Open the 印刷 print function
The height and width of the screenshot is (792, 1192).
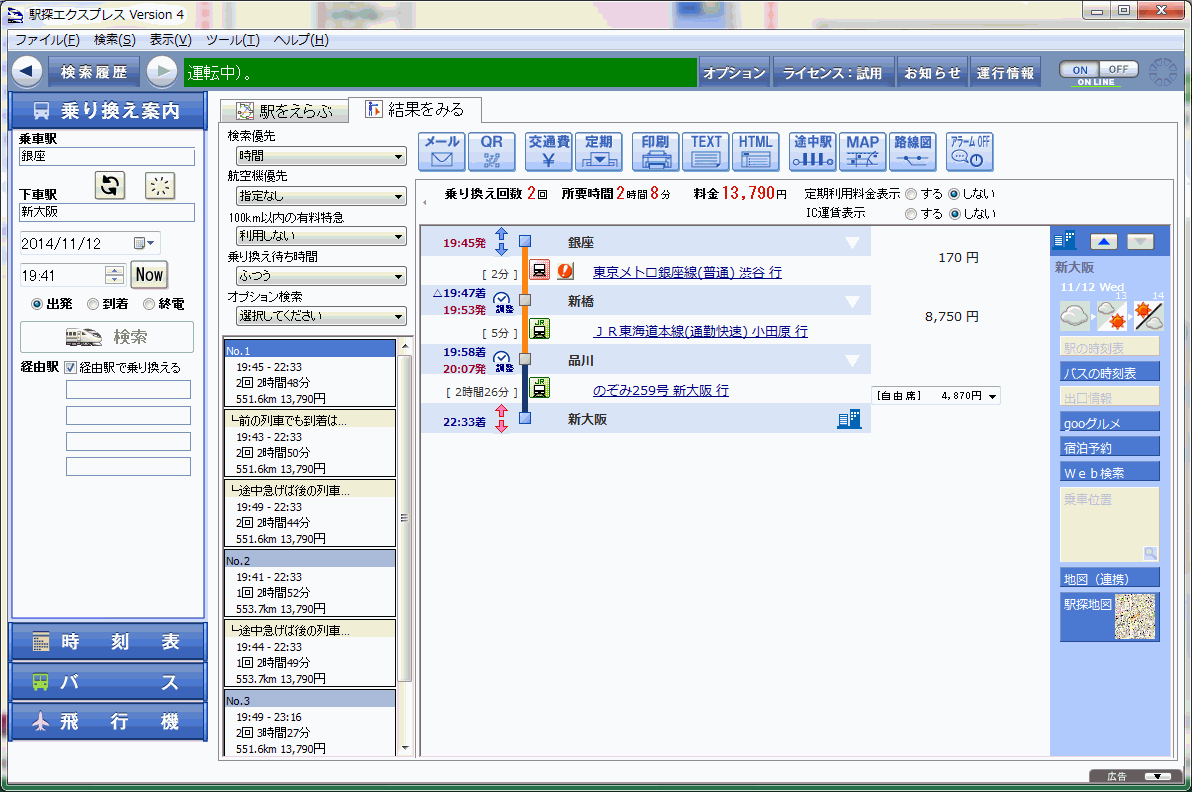(655, 151)
